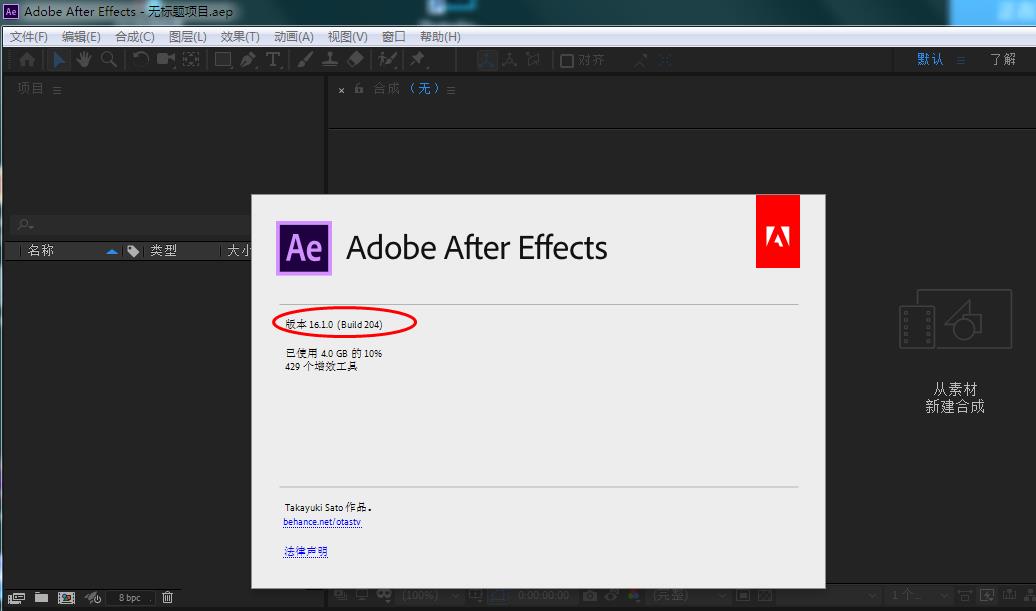Select the Rectangle shape tool
The height and width of the screenshot is (611, 1036).
[223, 60]
